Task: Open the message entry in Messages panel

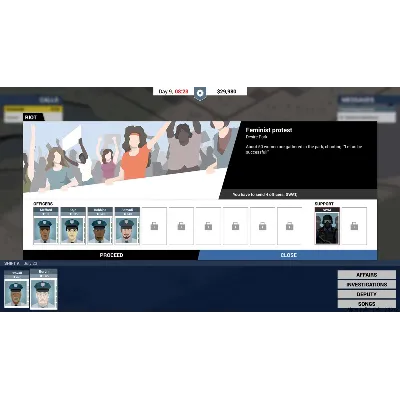Action: 367,117
